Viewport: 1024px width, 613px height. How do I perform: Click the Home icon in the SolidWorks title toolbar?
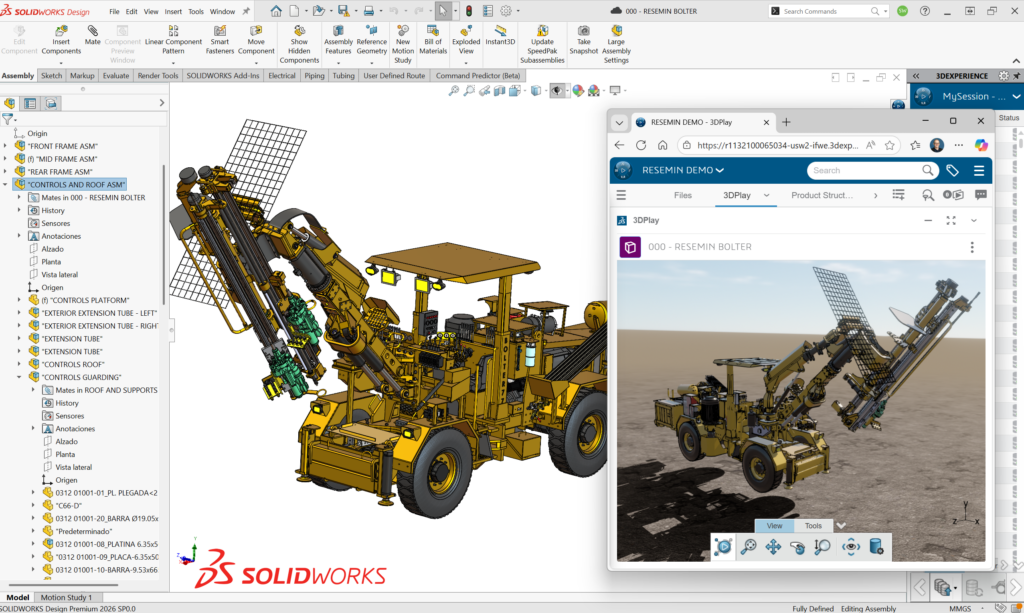pos(276,11)
